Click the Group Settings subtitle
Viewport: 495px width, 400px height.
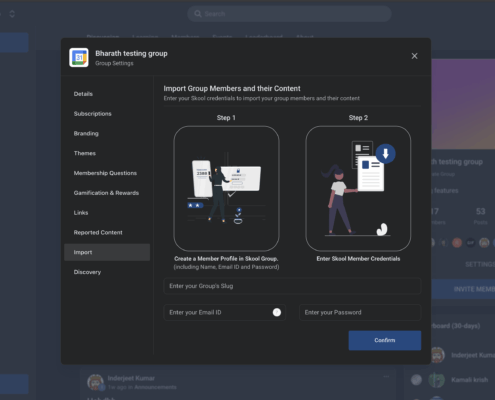(114, 63)
